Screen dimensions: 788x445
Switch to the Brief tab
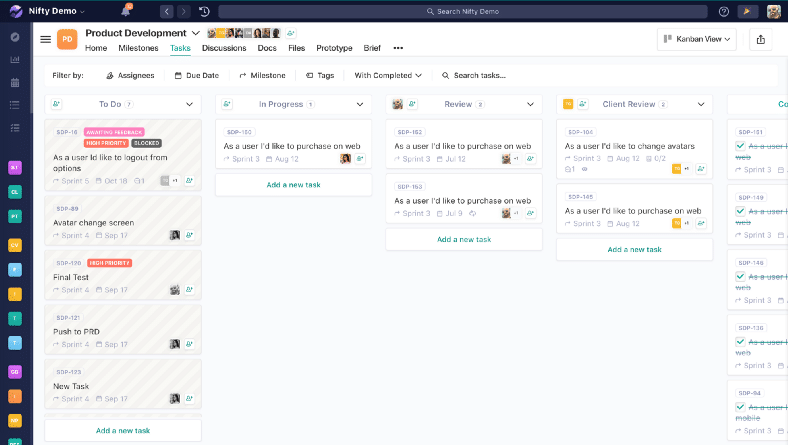pyautogui.click(x=372, y=48)
